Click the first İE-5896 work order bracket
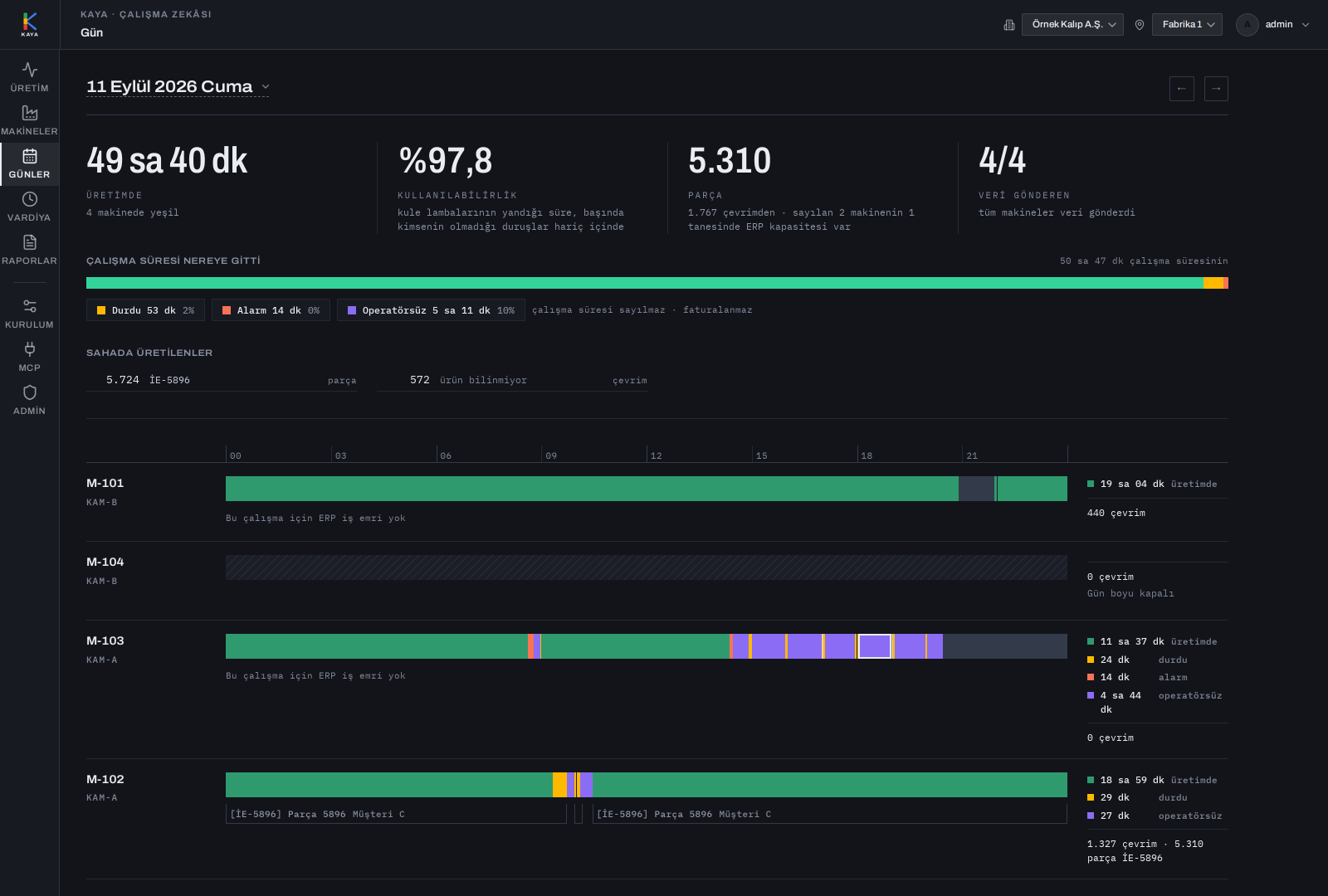Viewport: 1328px width, 896px height. (x=396, y=814)
